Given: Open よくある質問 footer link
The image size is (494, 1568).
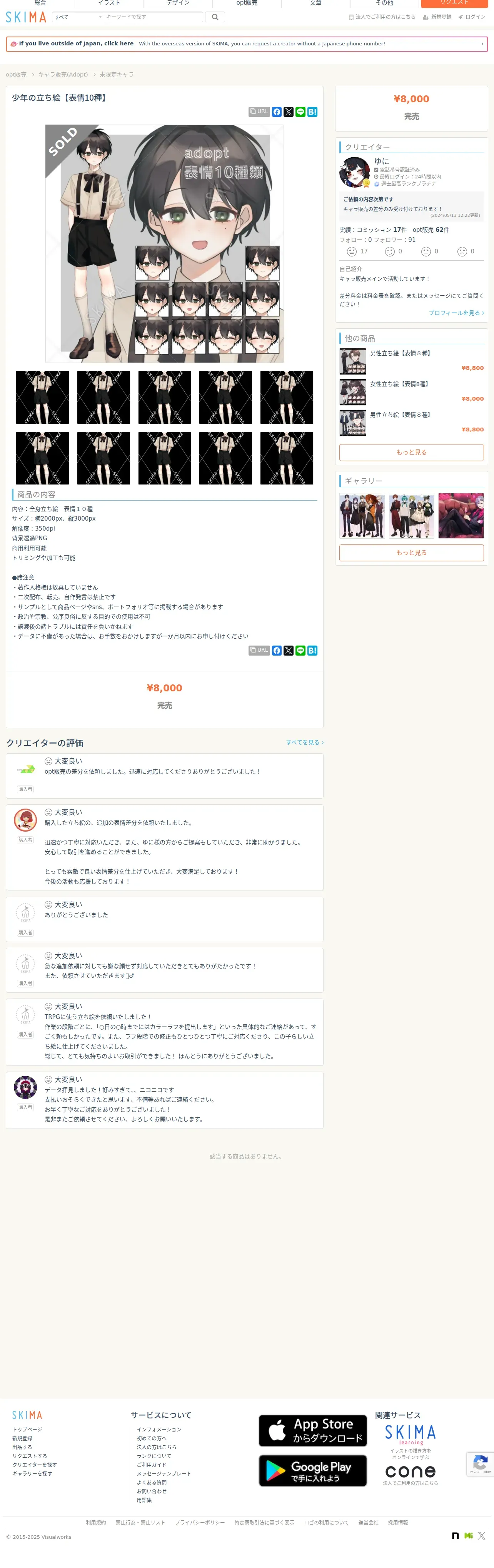Looking at the screenshot, I should pos(152,1482).
